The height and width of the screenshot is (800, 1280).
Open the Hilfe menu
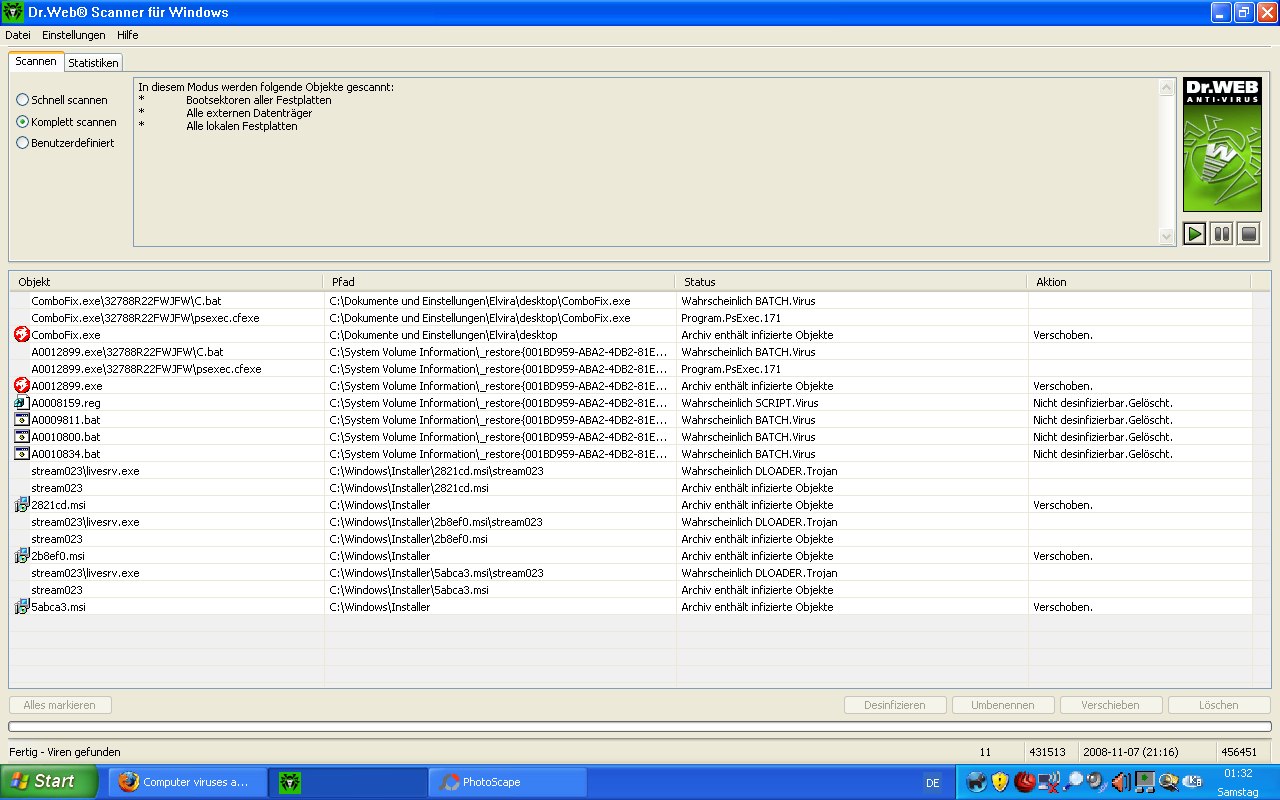[x=127, y=35]
